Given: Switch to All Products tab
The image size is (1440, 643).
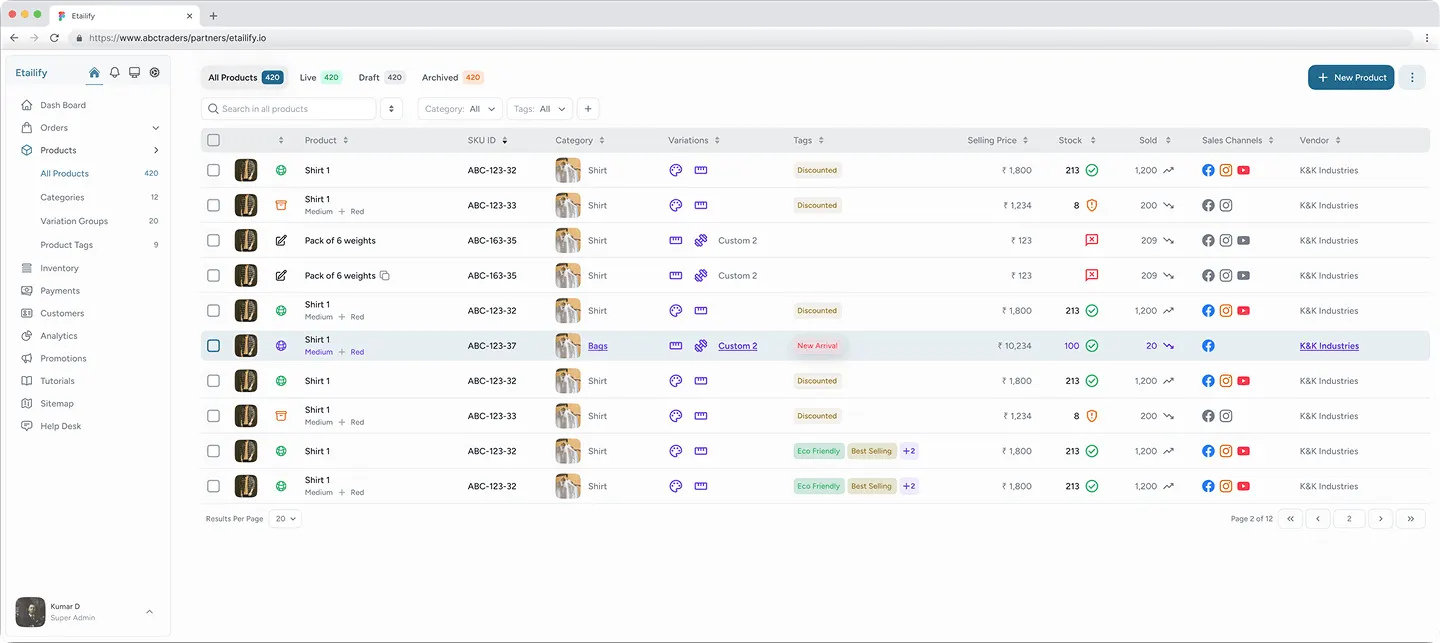Looking at the screenshot, I should click(x=245, y=77).
